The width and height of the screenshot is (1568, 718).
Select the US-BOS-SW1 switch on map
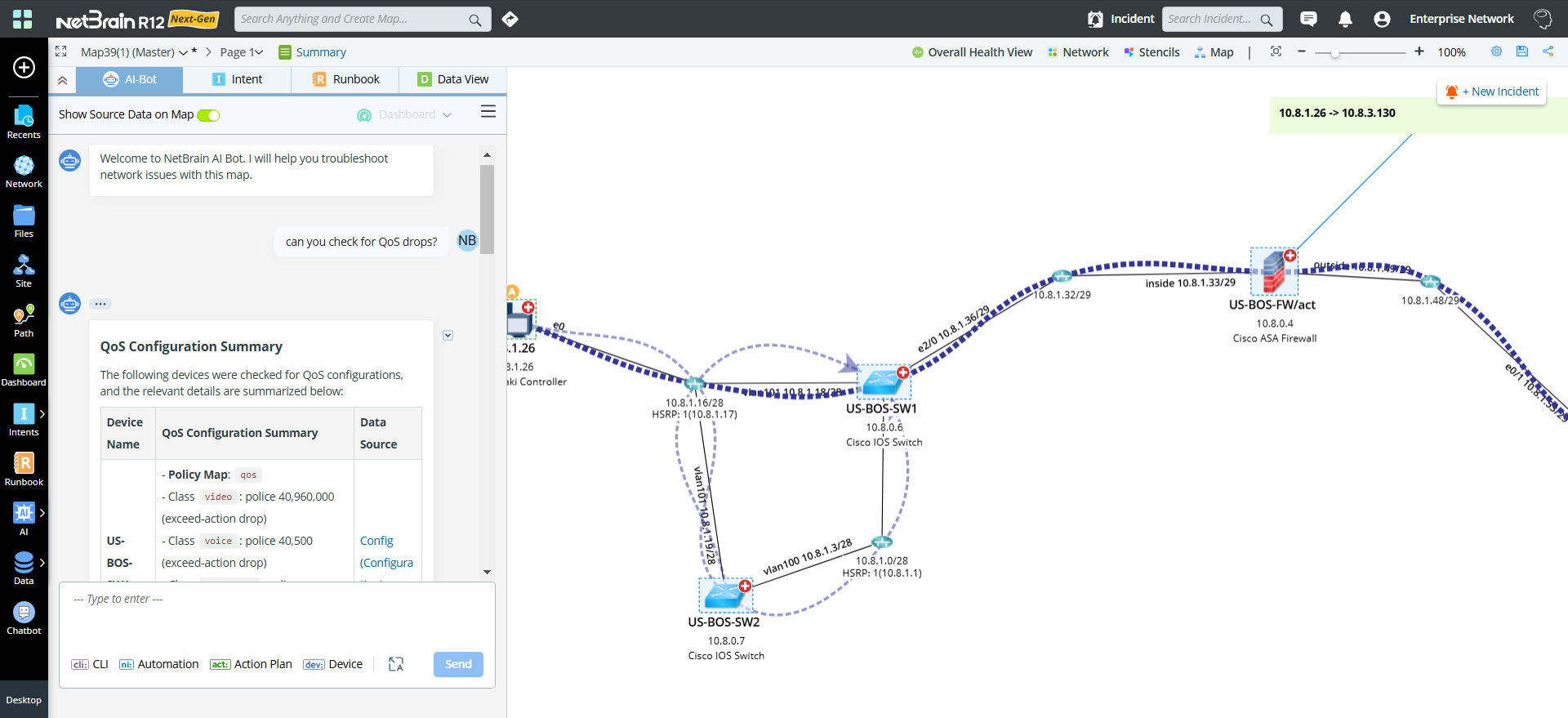tap(884, 381)
